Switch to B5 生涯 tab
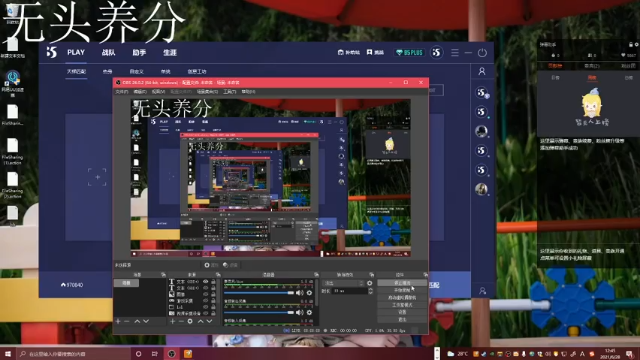 tap(170, 53)
